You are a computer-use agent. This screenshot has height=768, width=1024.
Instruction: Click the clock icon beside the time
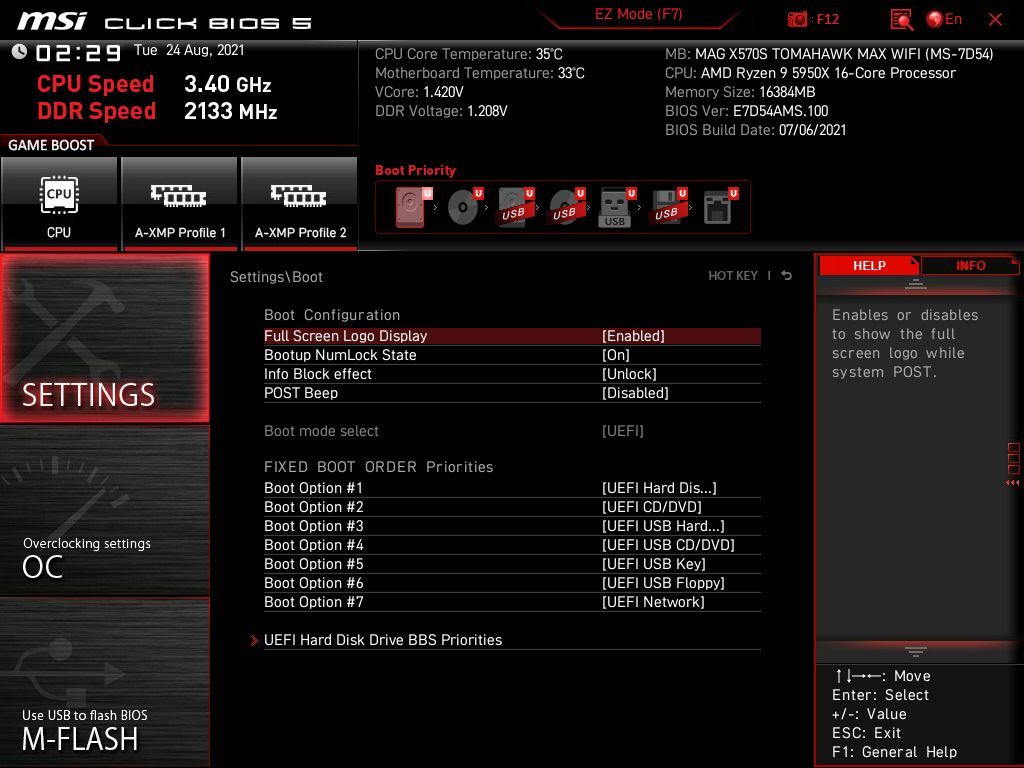[19, 52]
